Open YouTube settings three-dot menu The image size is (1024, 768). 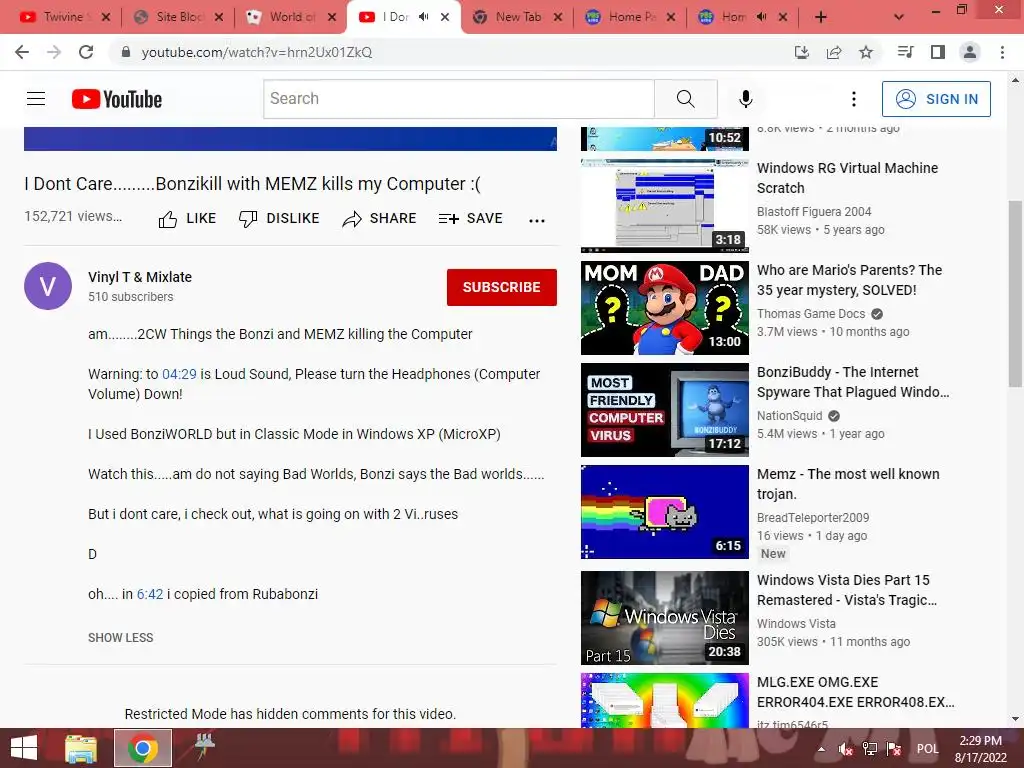click(x=854, y=99)
